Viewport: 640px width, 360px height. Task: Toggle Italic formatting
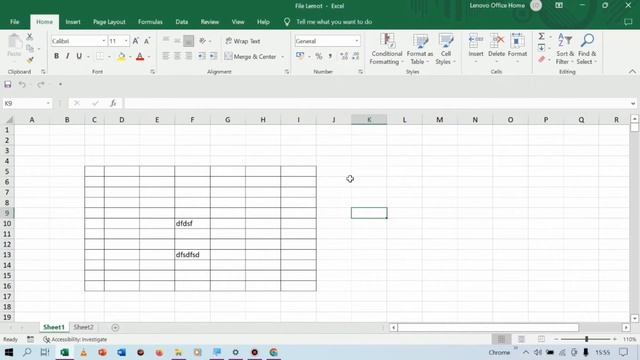pyautogui.click(x=67, y=56)
